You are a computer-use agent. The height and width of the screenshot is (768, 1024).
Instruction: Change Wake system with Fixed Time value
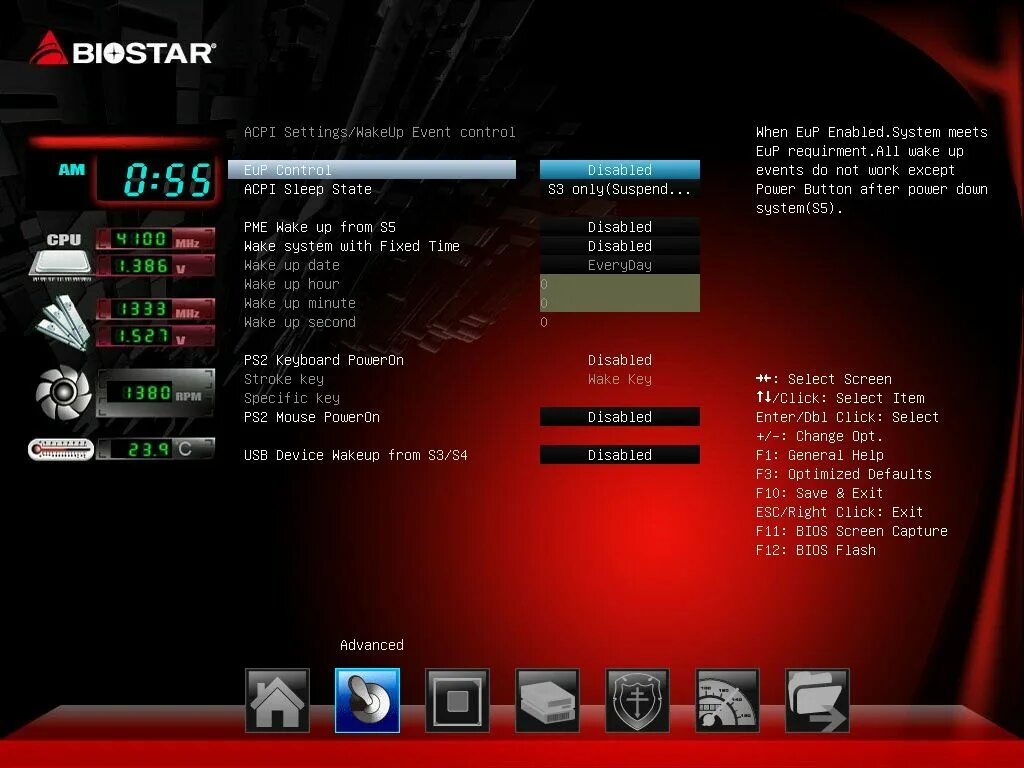620,246
